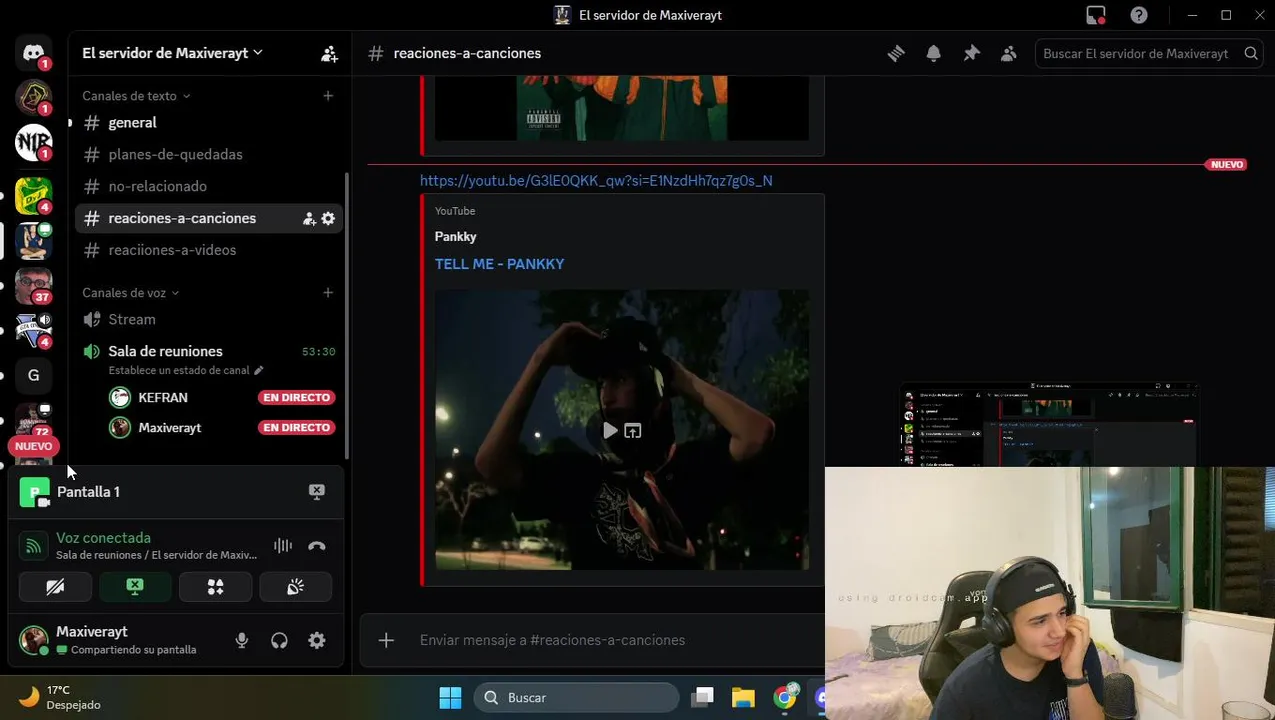This screenshot has width=1275, height=720.
Task: Open File Explorer from taskbar
Action: point(743,698)
